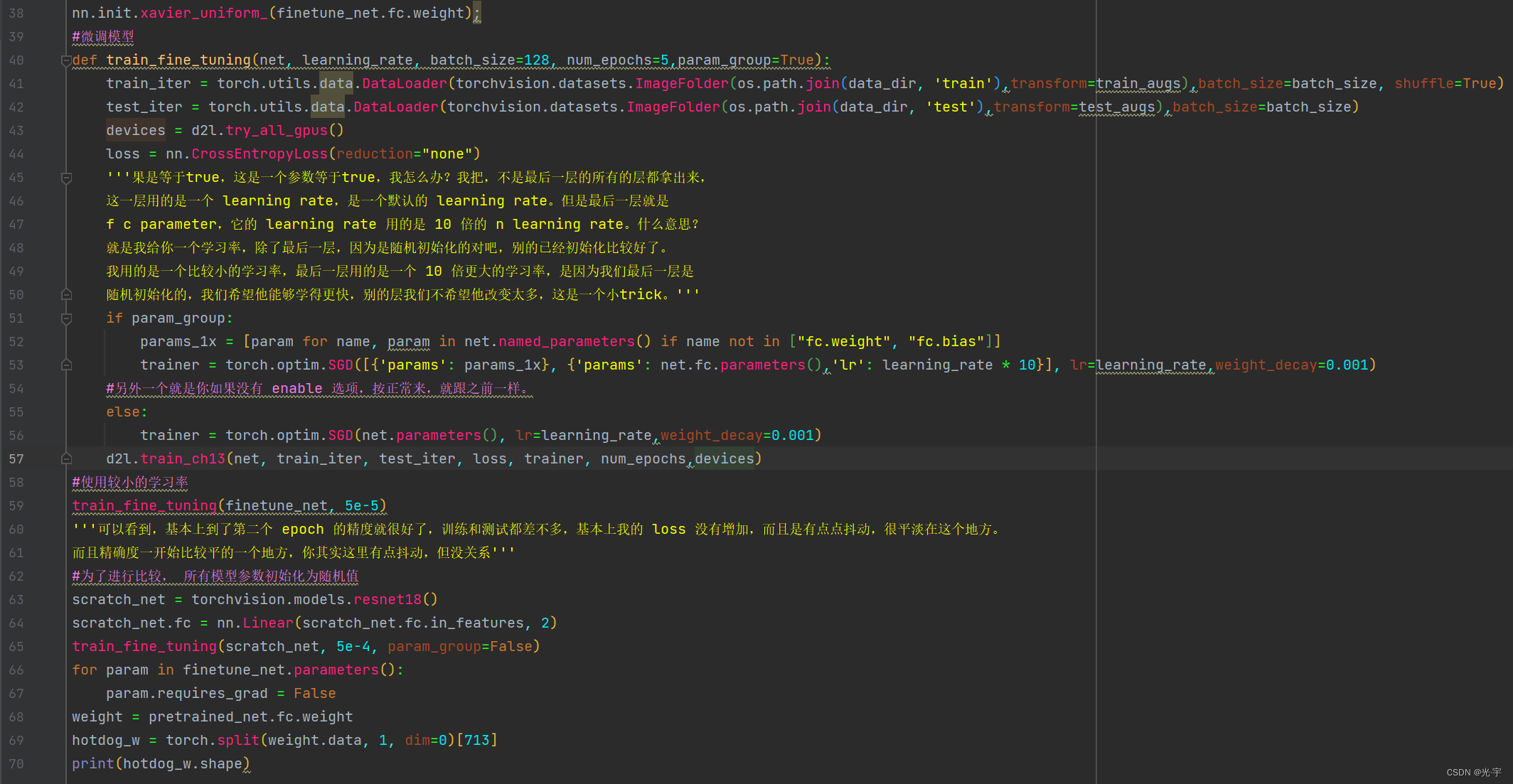Click the fold end marker on line 50
The height and width of the screenshot is (784, 1513).
[66, 295]
